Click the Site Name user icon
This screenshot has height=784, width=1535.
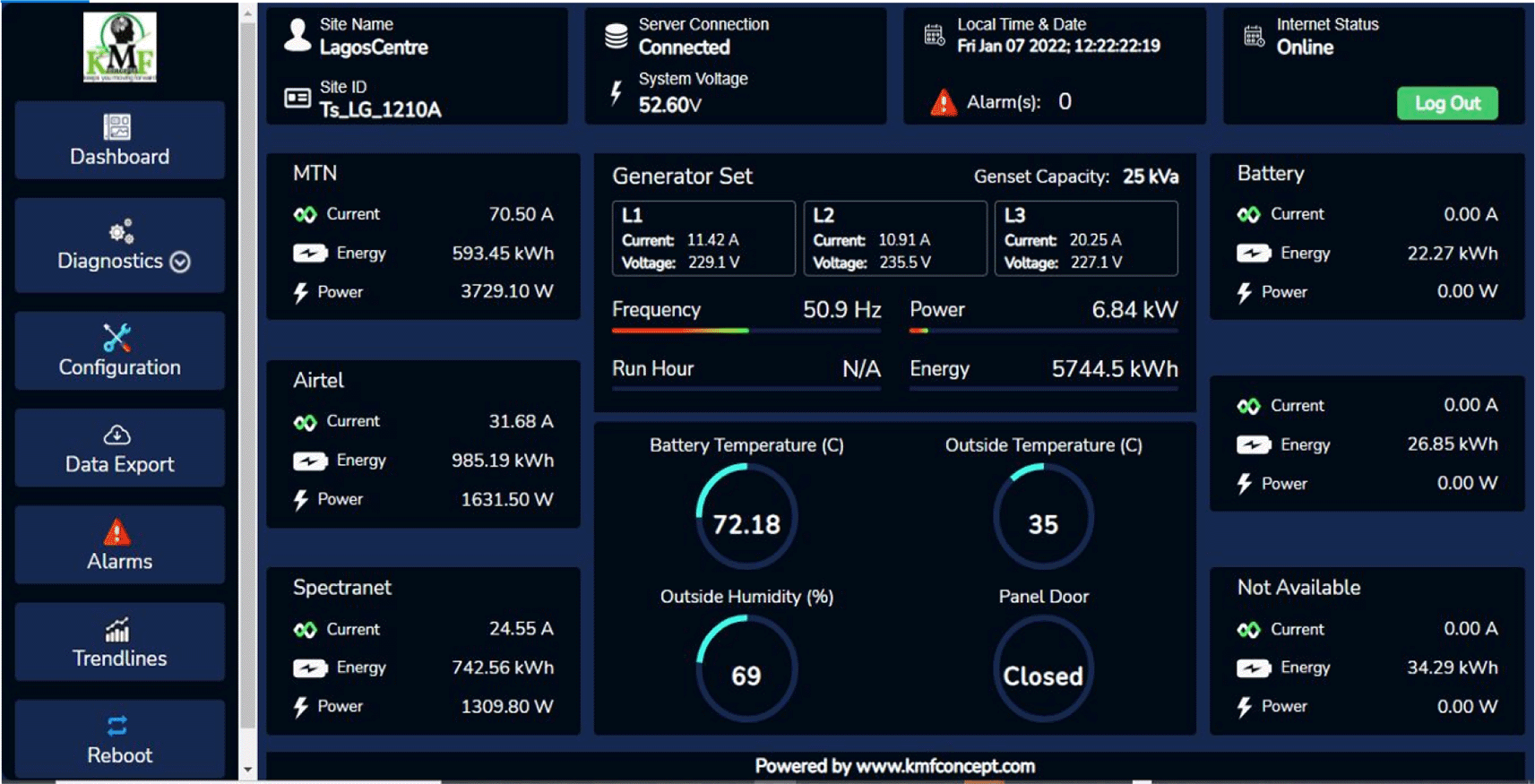[x=298, y=36]
